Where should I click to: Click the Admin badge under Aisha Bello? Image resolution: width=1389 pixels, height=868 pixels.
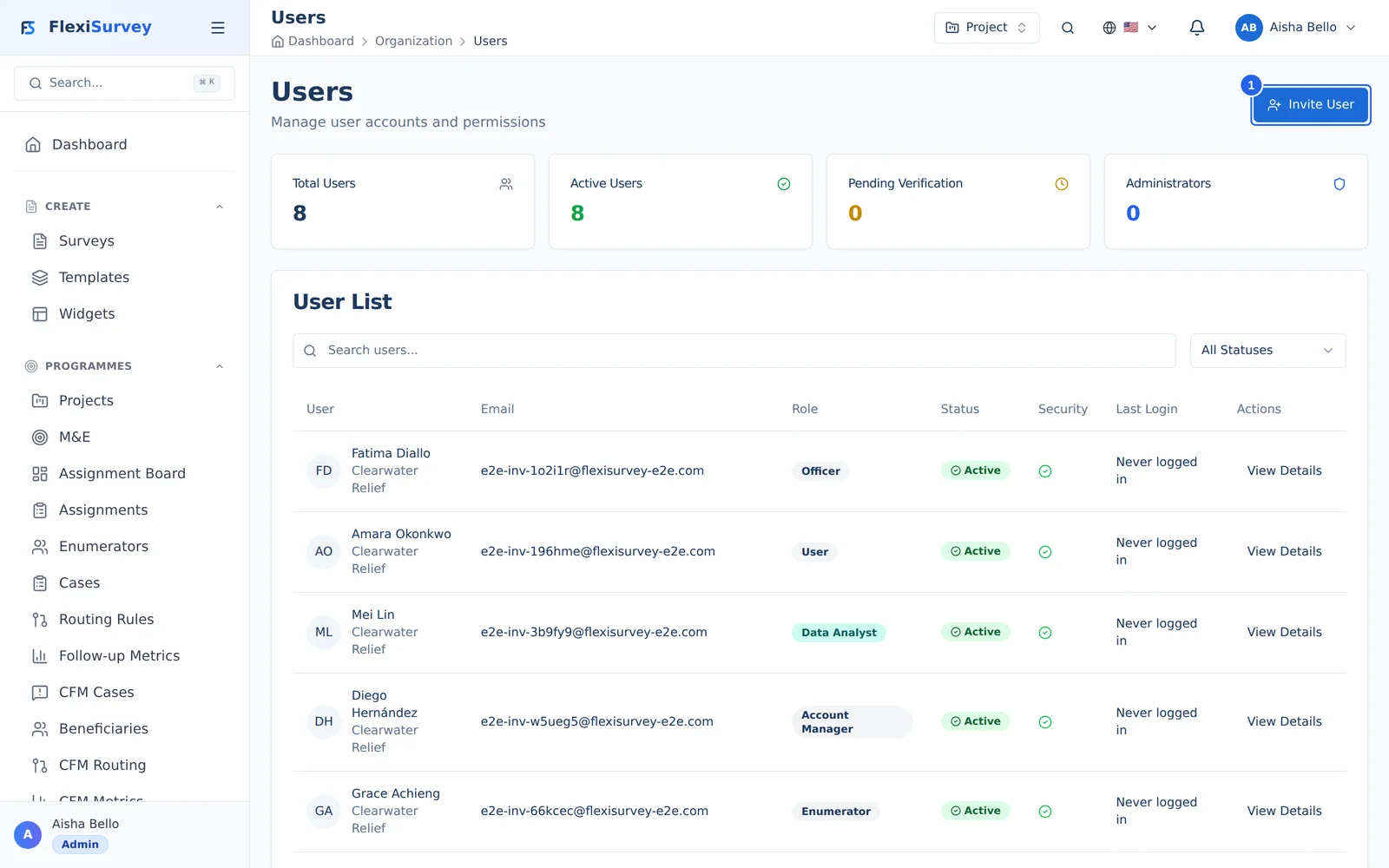tap(80, 845)
